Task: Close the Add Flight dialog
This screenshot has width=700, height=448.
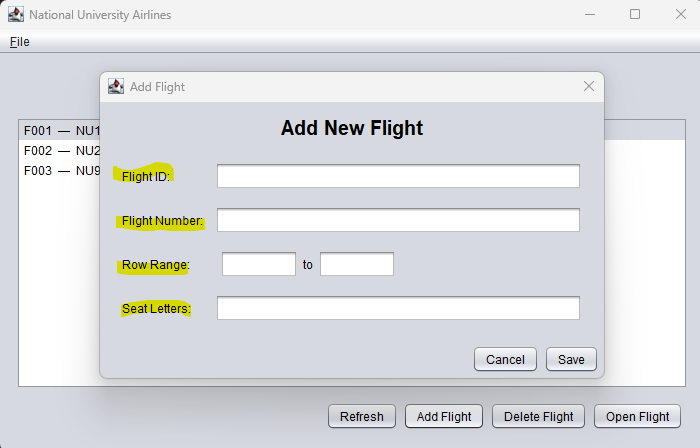Action: click(x=589, y=86)
